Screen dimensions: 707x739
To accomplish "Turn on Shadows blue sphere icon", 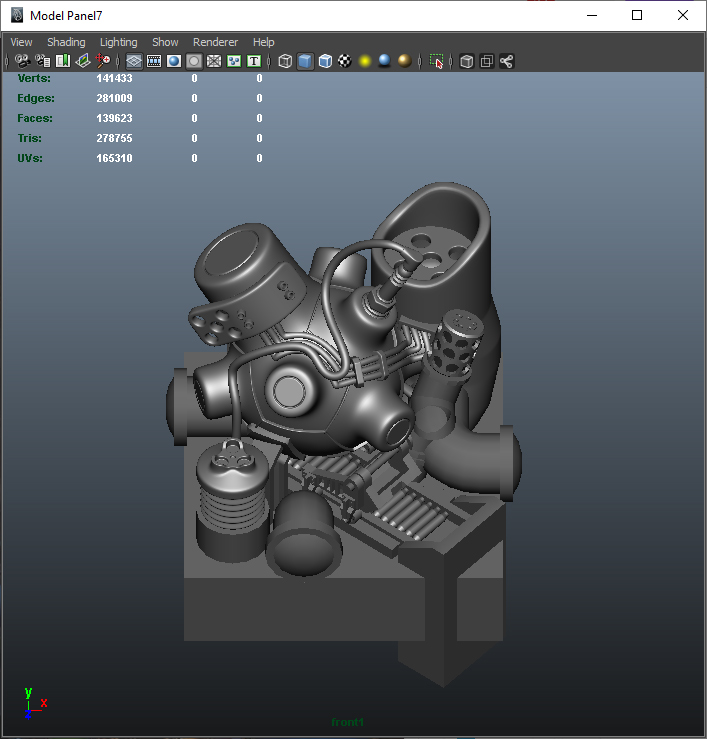I will [385, 61].
